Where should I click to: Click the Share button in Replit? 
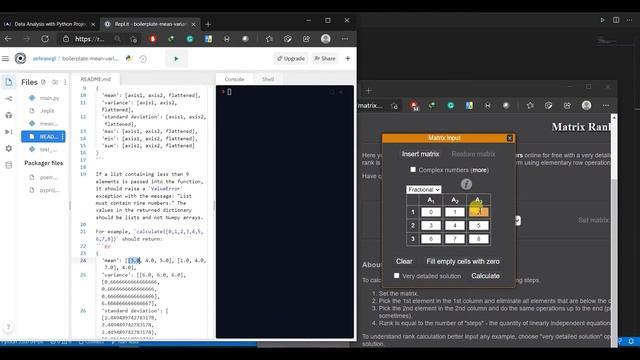point(324,59)
